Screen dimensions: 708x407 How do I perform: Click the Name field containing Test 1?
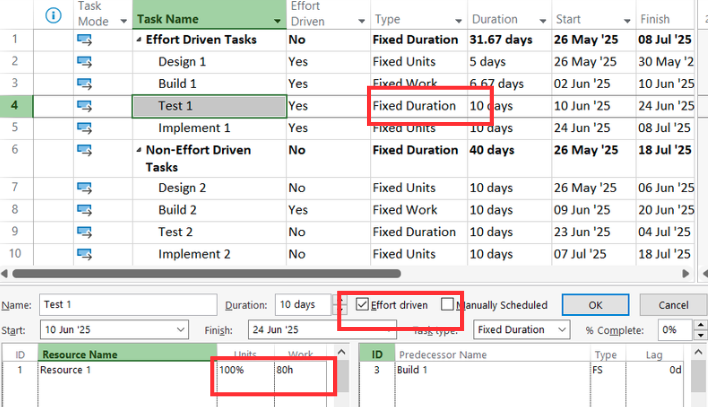point(128,304)
